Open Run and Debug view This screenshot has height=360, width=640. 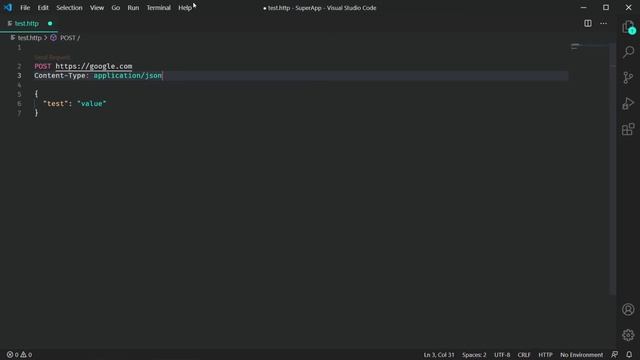(x=628, y=103)
